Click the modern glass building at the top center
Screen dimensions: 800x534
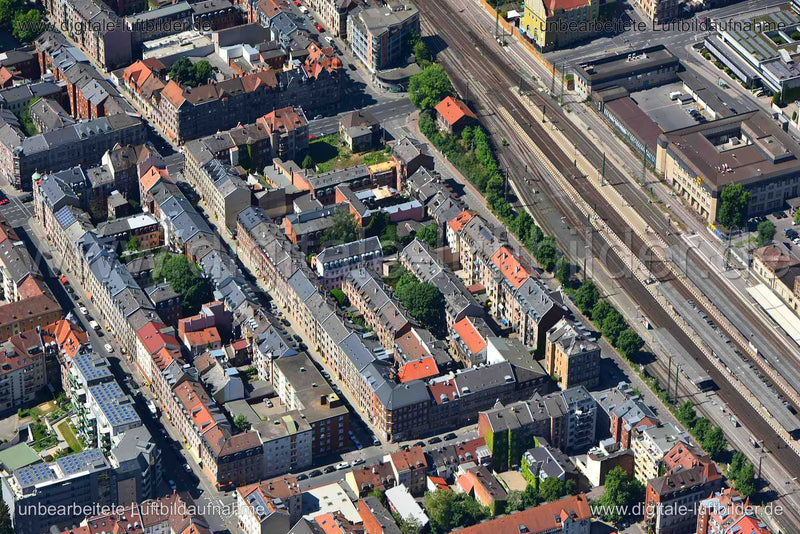pyautogui.click(x=384, y=37)
